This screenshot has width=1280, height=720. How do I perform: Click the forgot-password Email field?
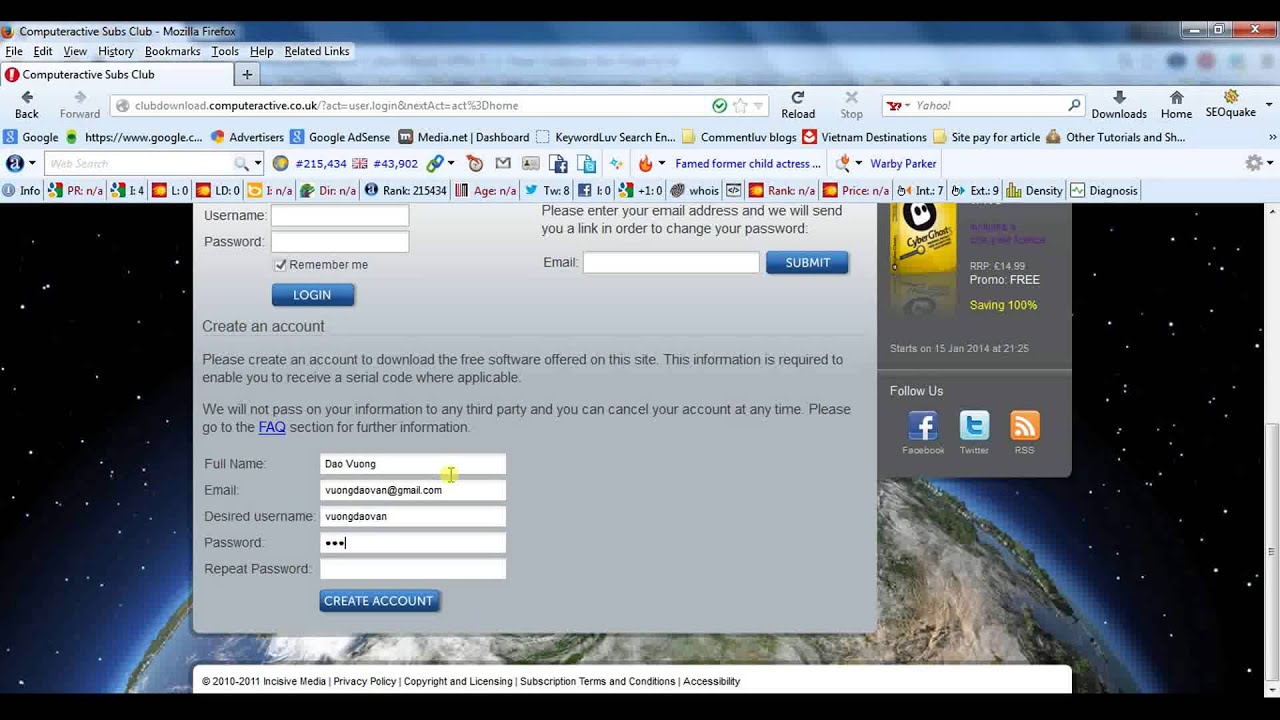[671, 262]
